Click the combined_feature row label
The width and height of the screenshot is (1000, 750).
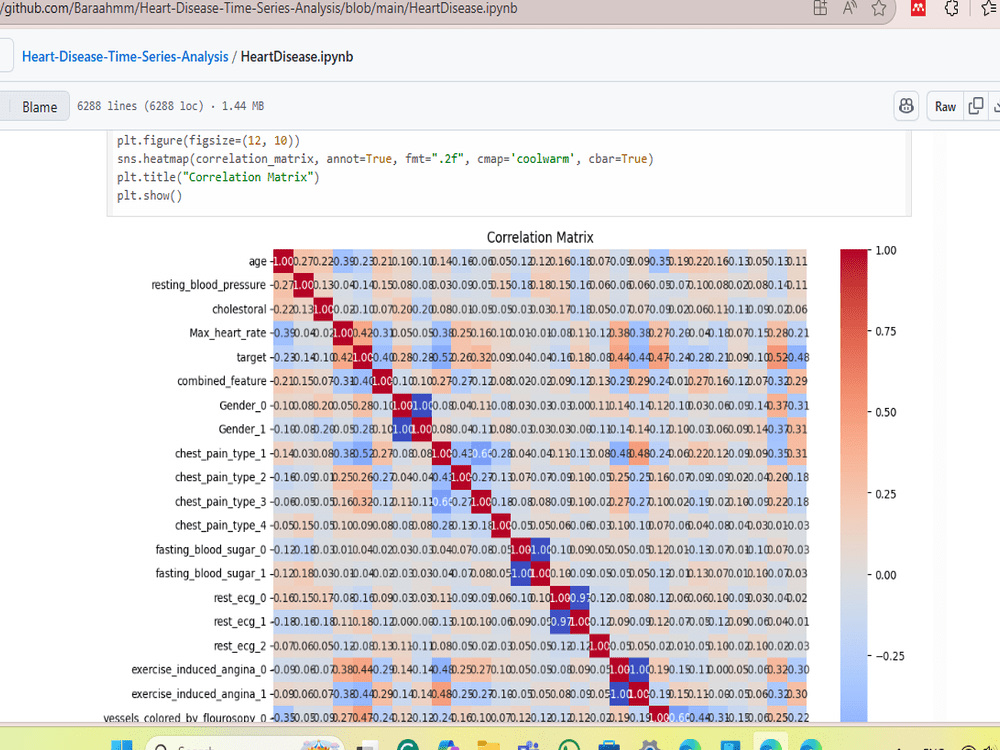(x=222, y=381)
